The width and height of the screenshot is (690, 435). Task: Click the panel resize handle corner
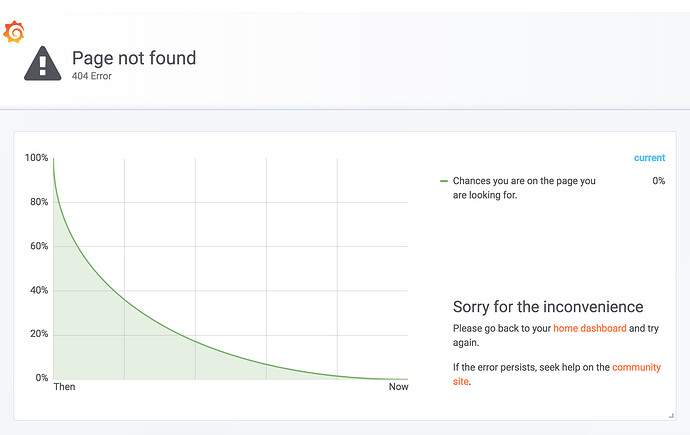[x=671, y=414]
